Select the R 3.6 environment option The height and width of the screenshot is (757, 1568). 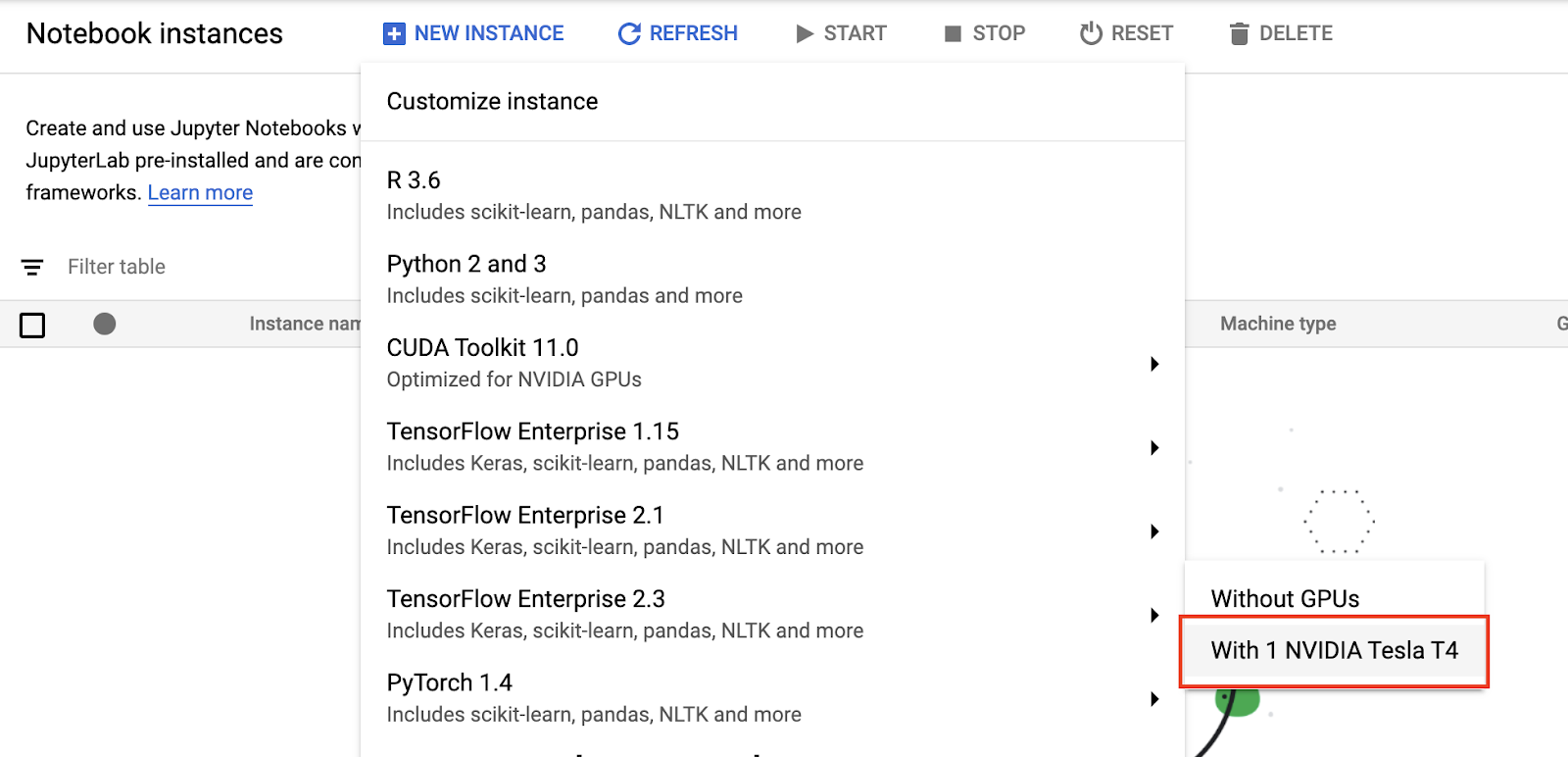(772, 195)
